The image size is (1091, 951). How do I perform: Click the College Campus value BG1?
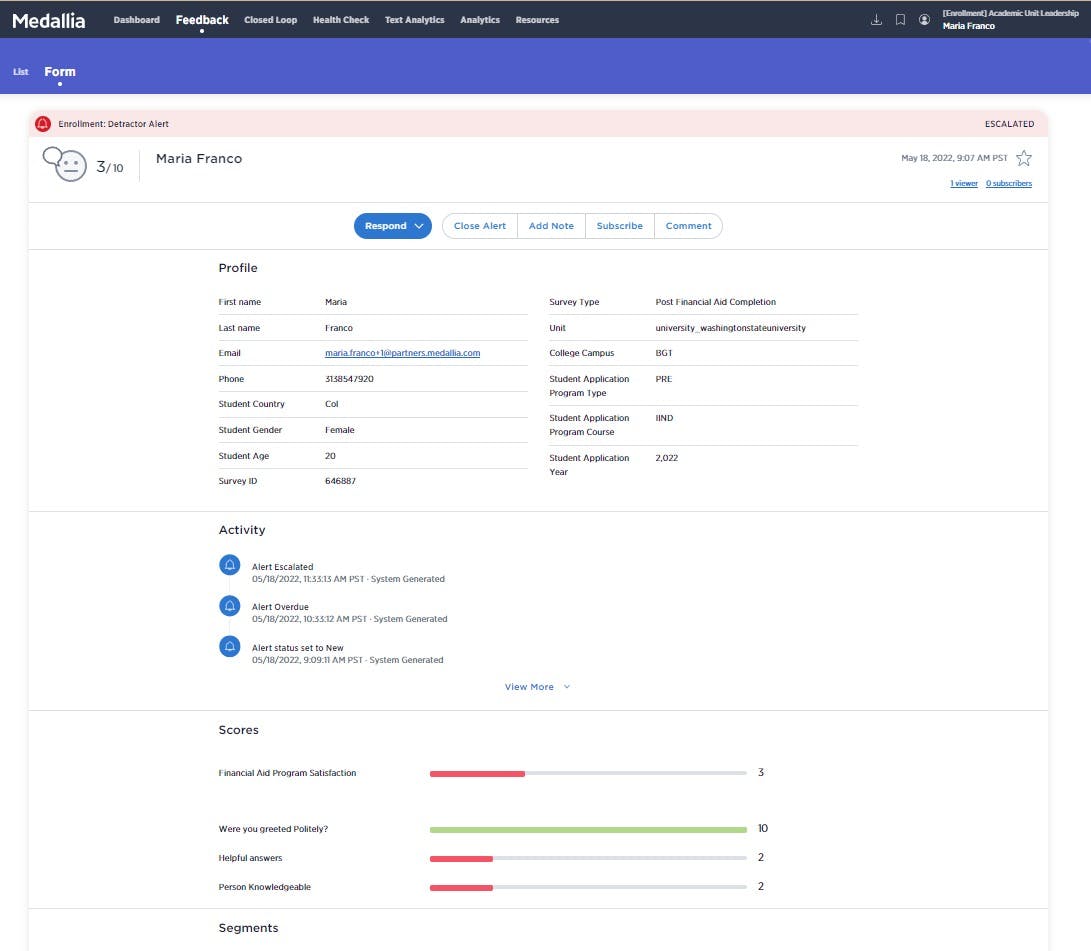pyautogui.click(x=664, y=353)
